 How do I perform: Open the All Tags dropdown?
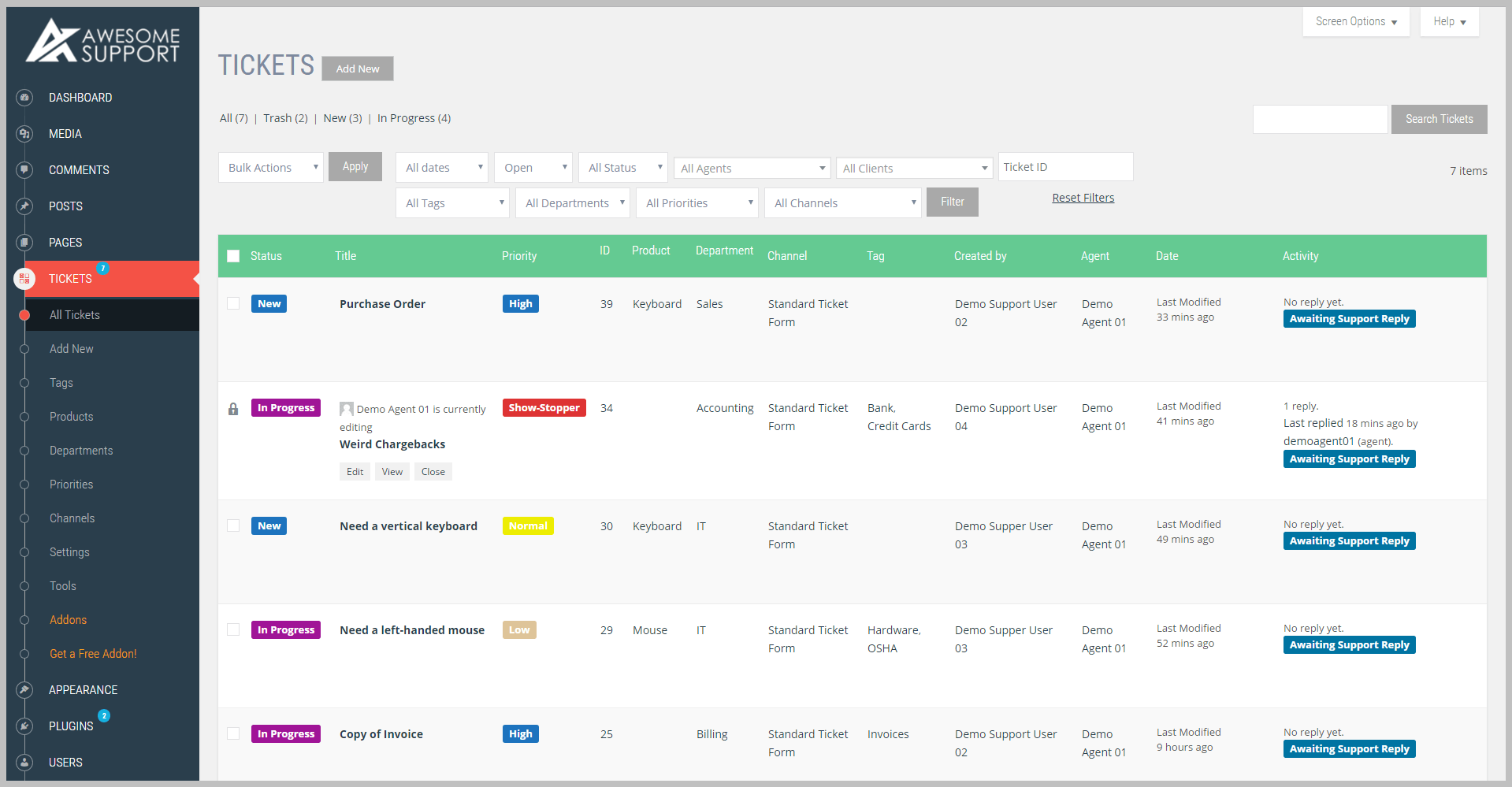coord(453,203)
